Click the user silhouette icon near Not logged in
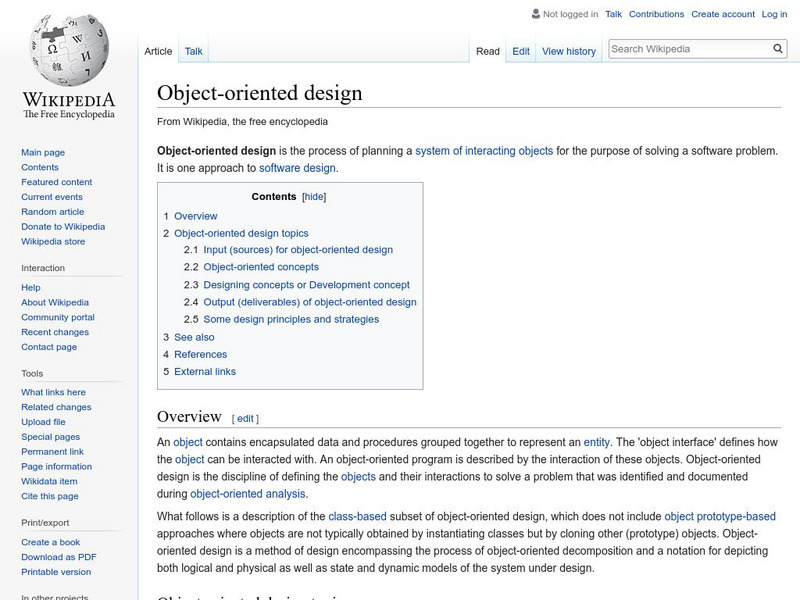This screenshot has height=600, width=800. coord(536,14)
